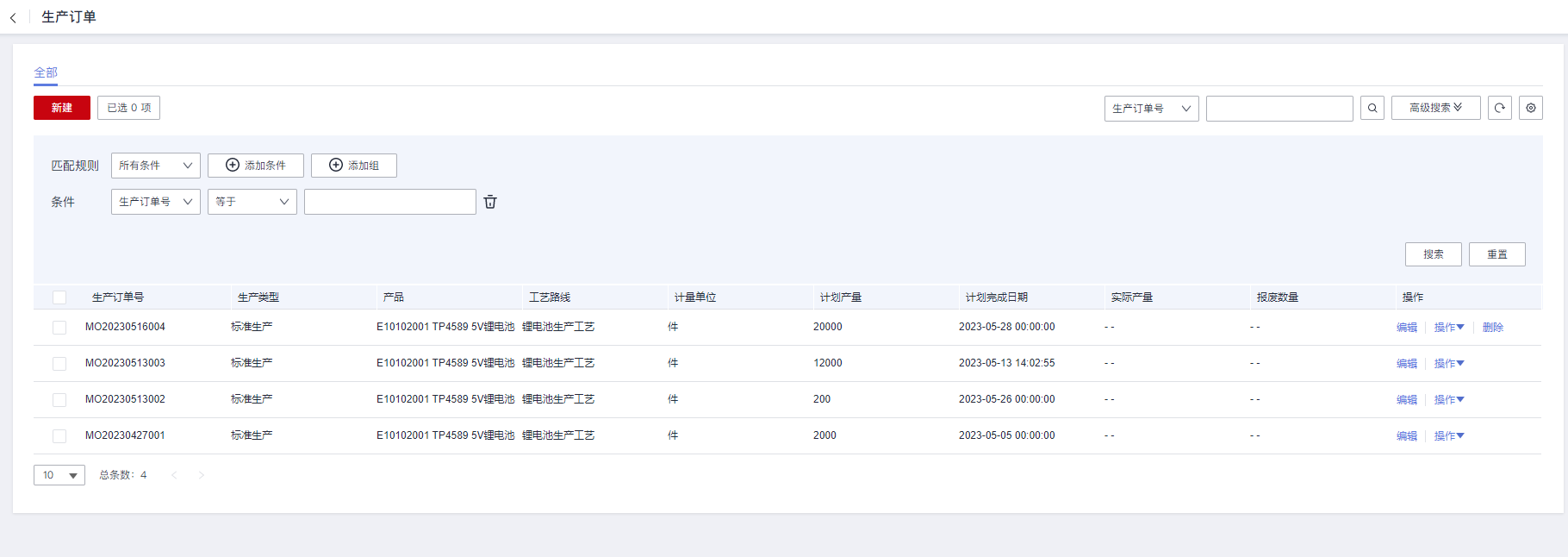The height and width of the screenshot is (557, 1568).
Task: Click order number MO20230513003
Action: [125, 363]
